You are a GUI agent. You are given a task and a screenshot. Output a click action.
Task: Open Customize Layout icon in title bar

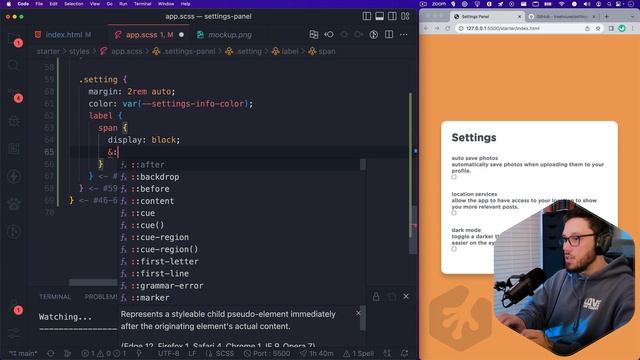click(x=405, y=16)
